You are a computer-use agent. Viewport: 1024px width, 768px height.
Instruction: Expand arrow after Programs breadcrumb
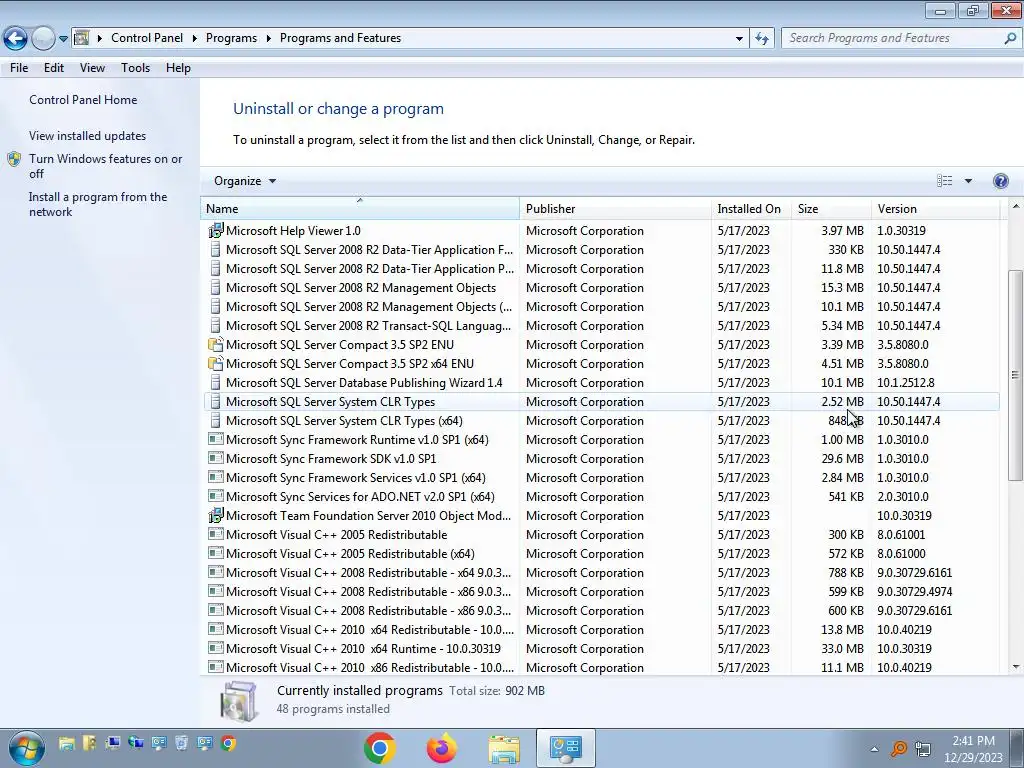click(x=268, y=38)
